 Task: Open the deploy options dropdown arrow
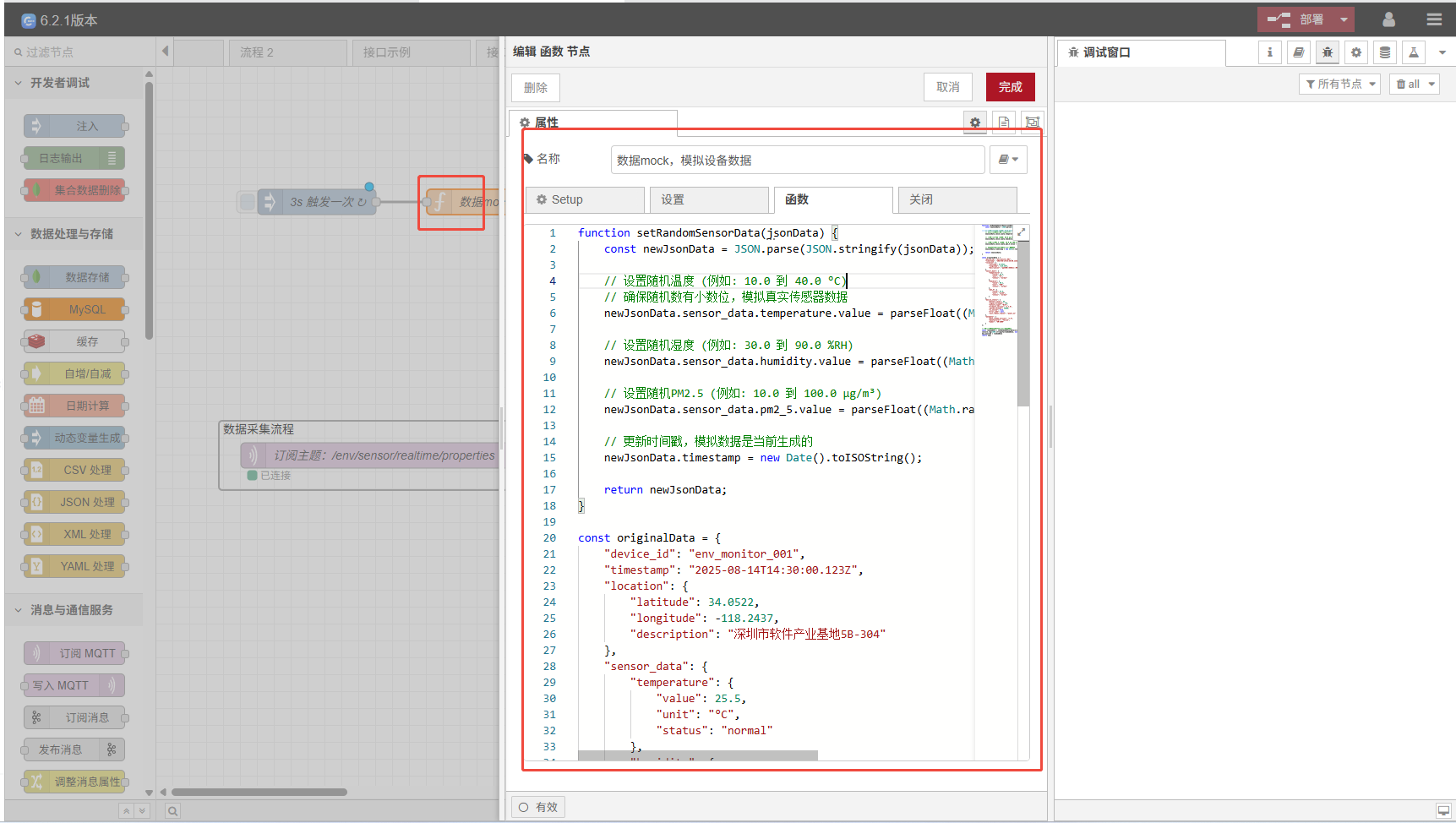1344,19
